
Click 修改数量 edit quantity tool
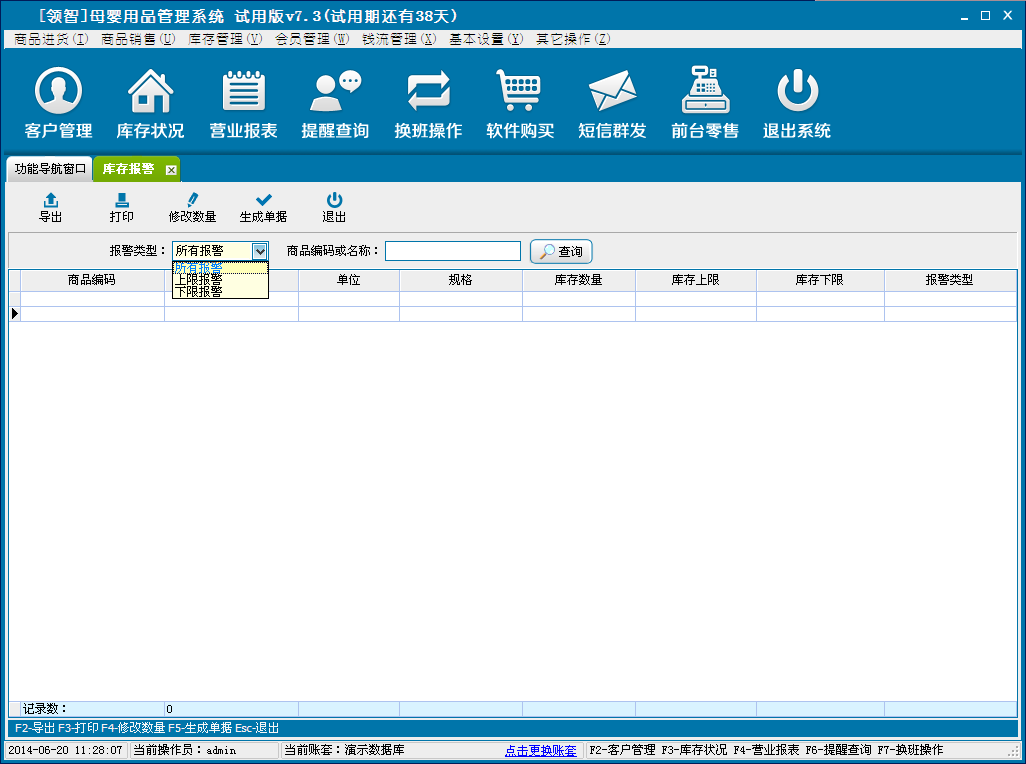192,207
